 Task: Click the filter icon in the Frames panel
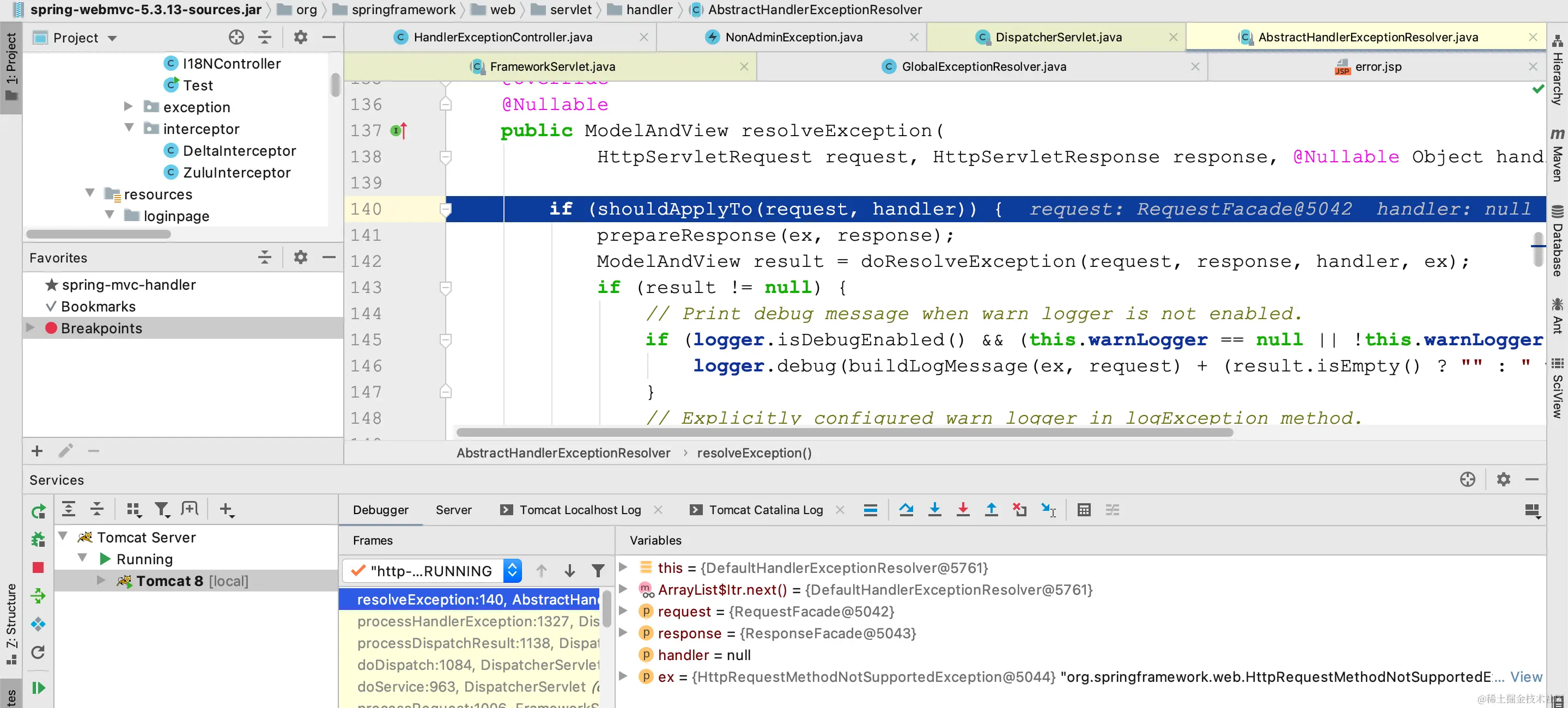(598, 571)
